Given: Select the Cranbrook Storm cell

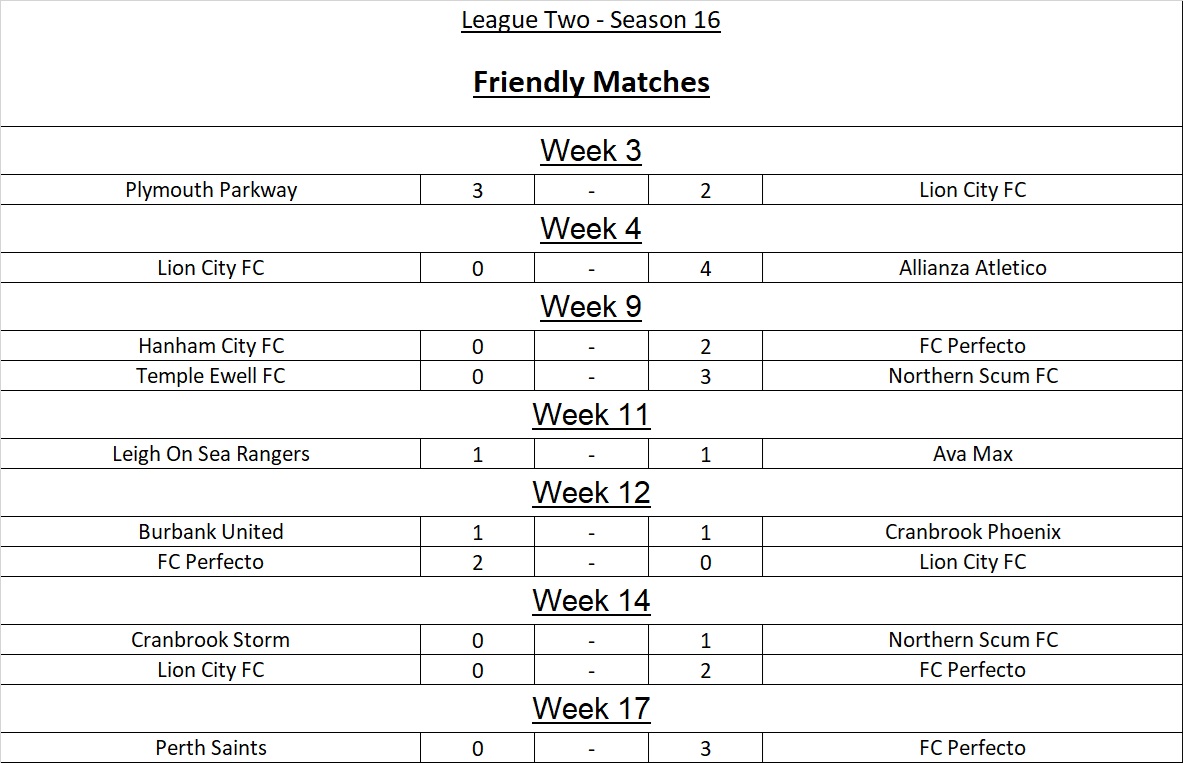Looking at the screenshot, I should point(211,640).
